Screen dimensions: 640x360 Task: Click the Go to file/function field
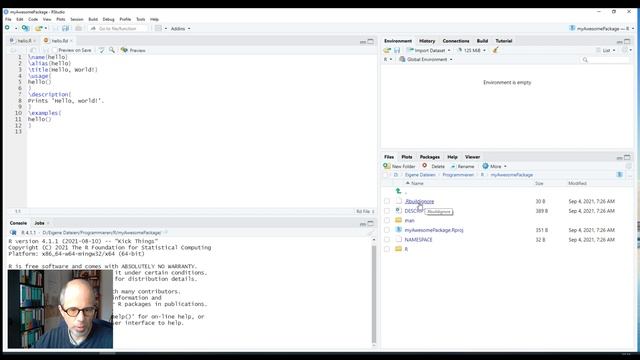point(118,29)
